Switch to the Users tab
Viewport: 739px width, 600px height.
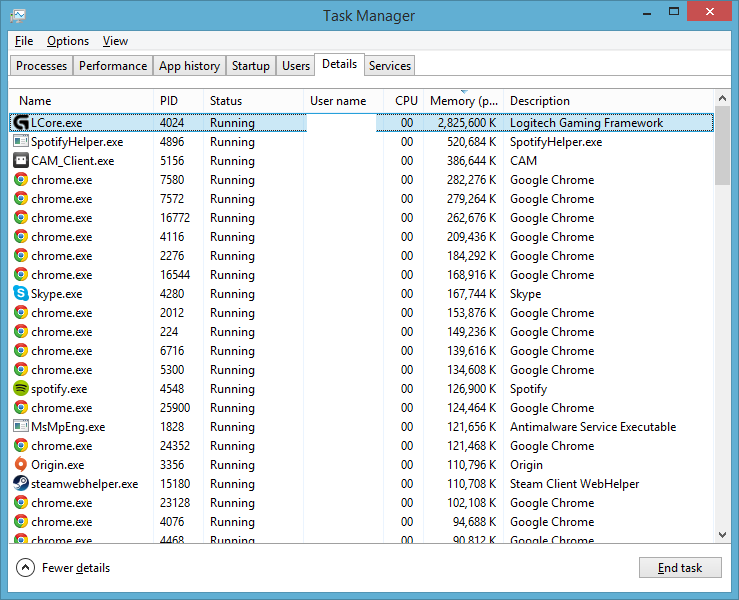point(296,66)
